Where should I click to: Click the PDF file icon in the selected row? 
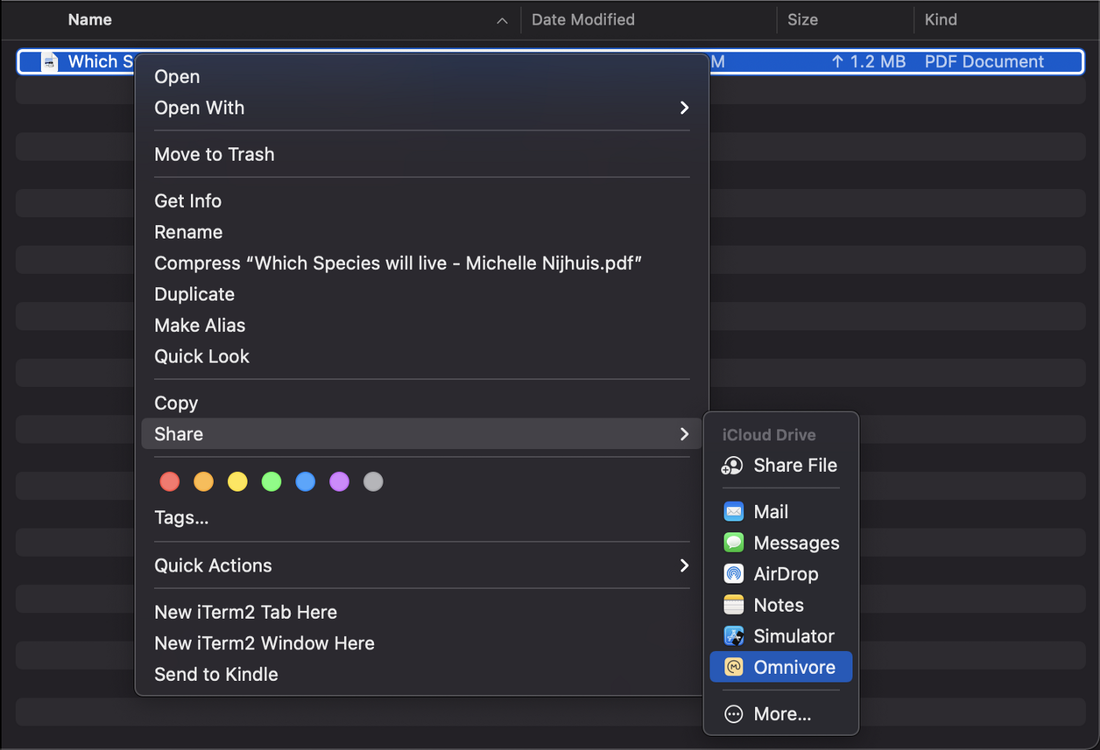(x=49, y=62)
